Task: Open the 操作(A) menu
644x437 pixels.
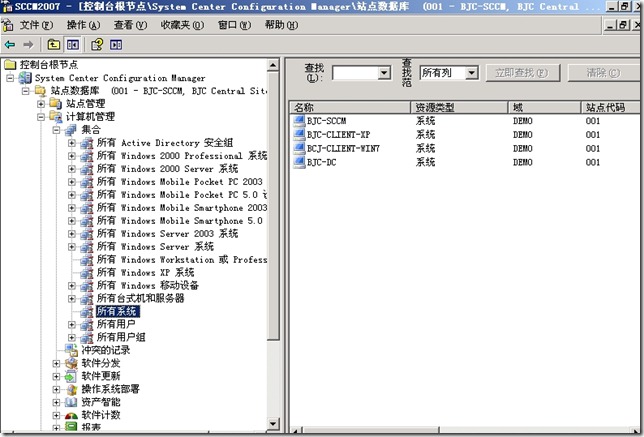Action: [x=83, y=25]
